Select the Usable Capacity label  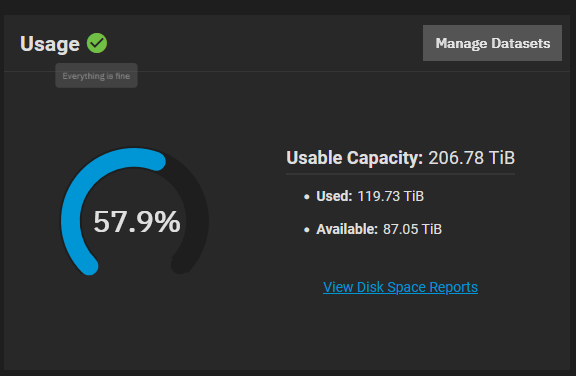click(354, 158)
